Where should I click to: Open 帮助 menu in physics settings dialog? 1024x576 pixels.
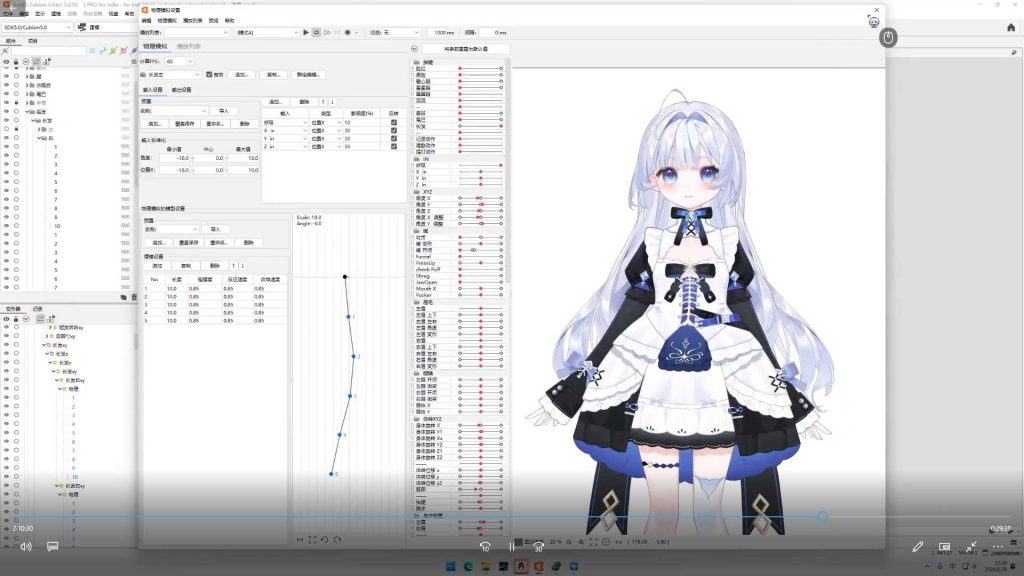[229, 20]
